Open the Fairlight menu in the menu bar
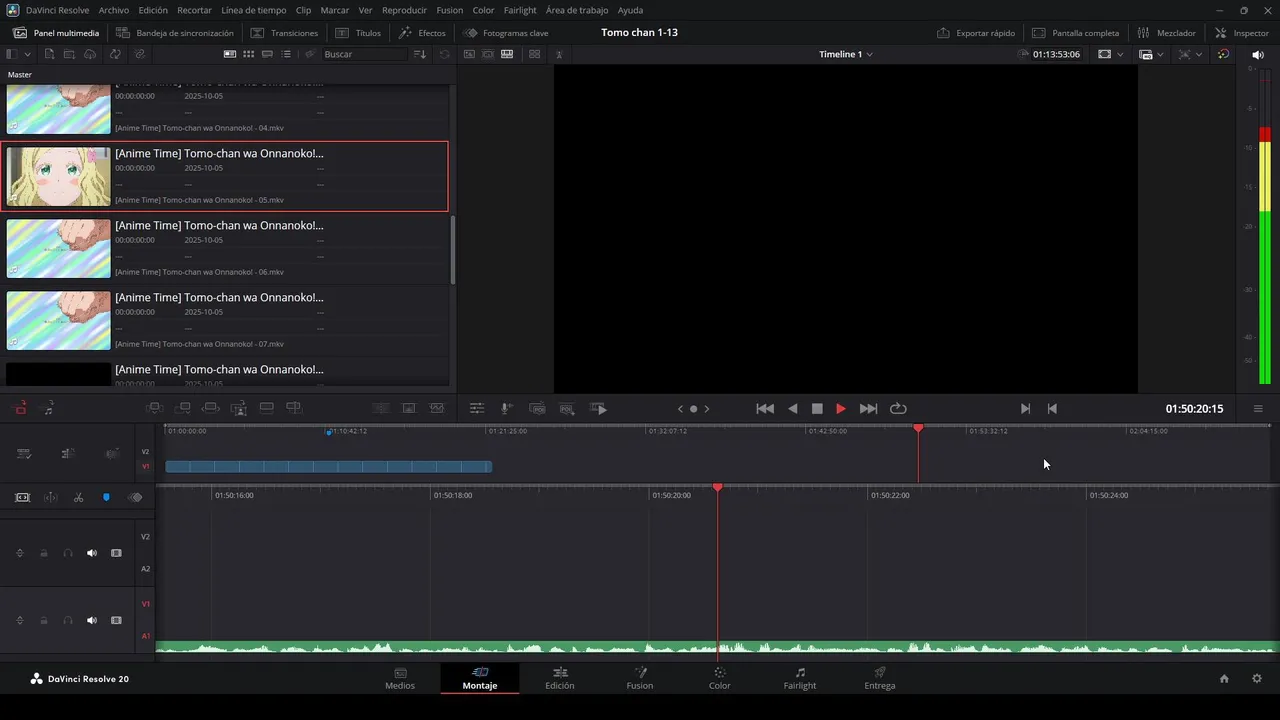 [x=520, y=10]
